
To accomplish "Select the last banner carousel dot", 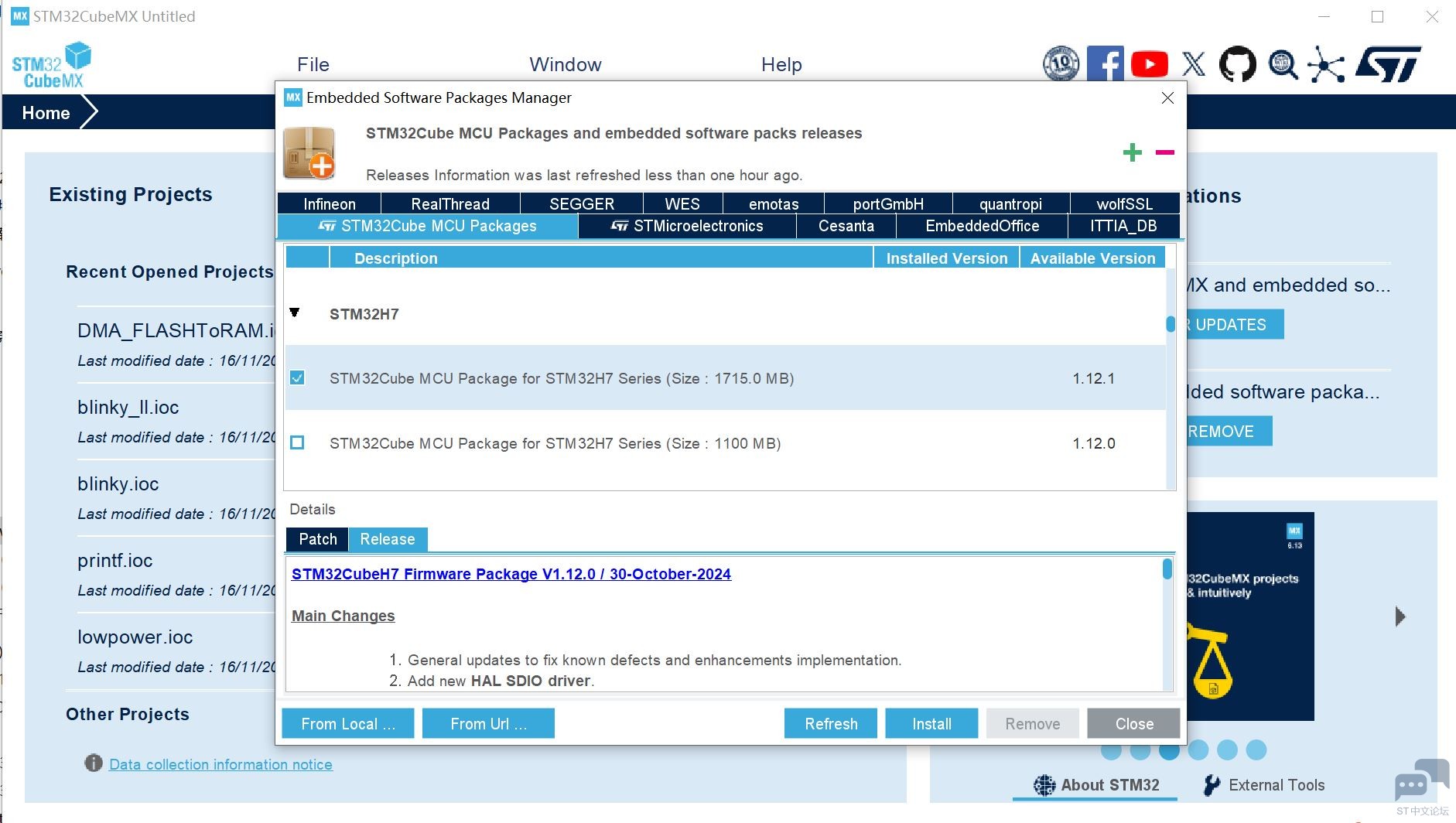I will pos(1256,750).
